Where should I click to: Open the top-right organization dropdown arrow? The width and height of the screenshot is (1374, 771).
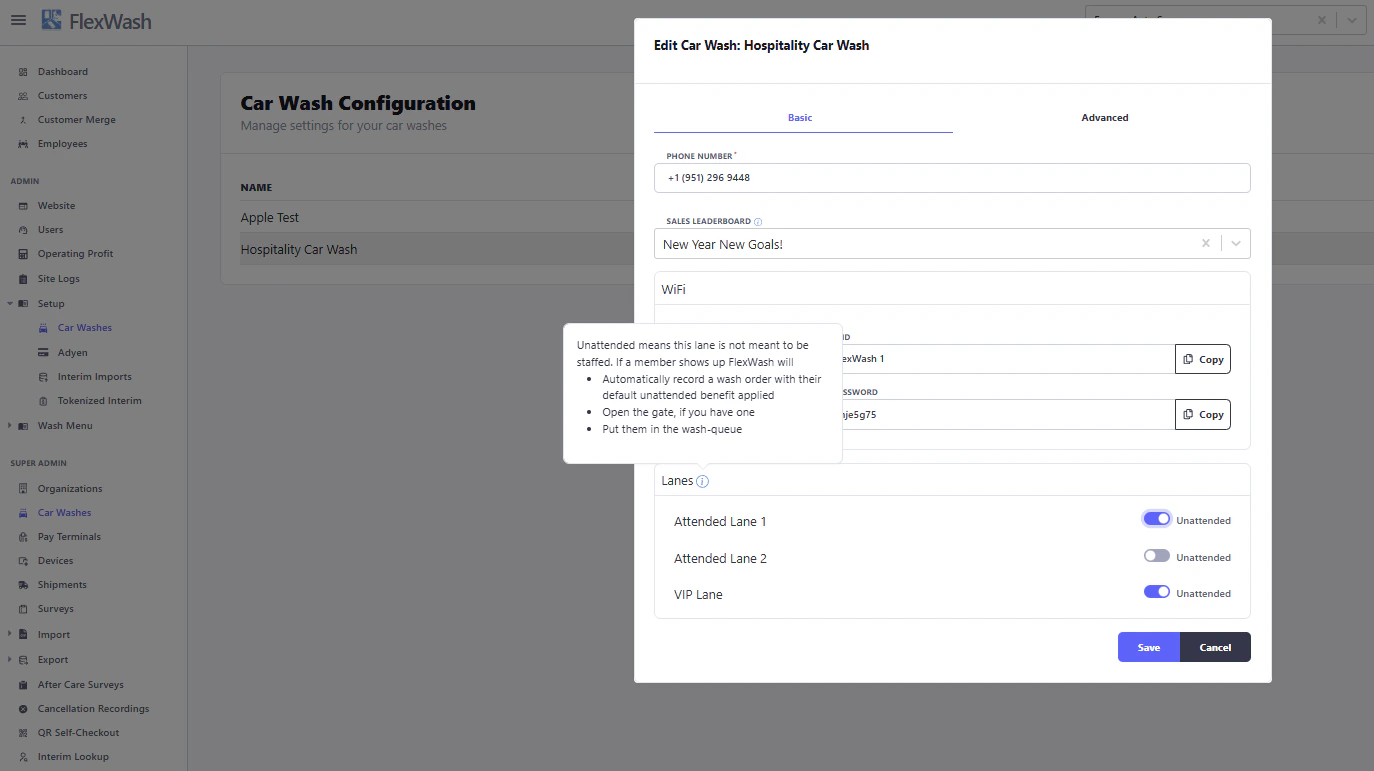pyautogui.click(x=1351, y=19)
